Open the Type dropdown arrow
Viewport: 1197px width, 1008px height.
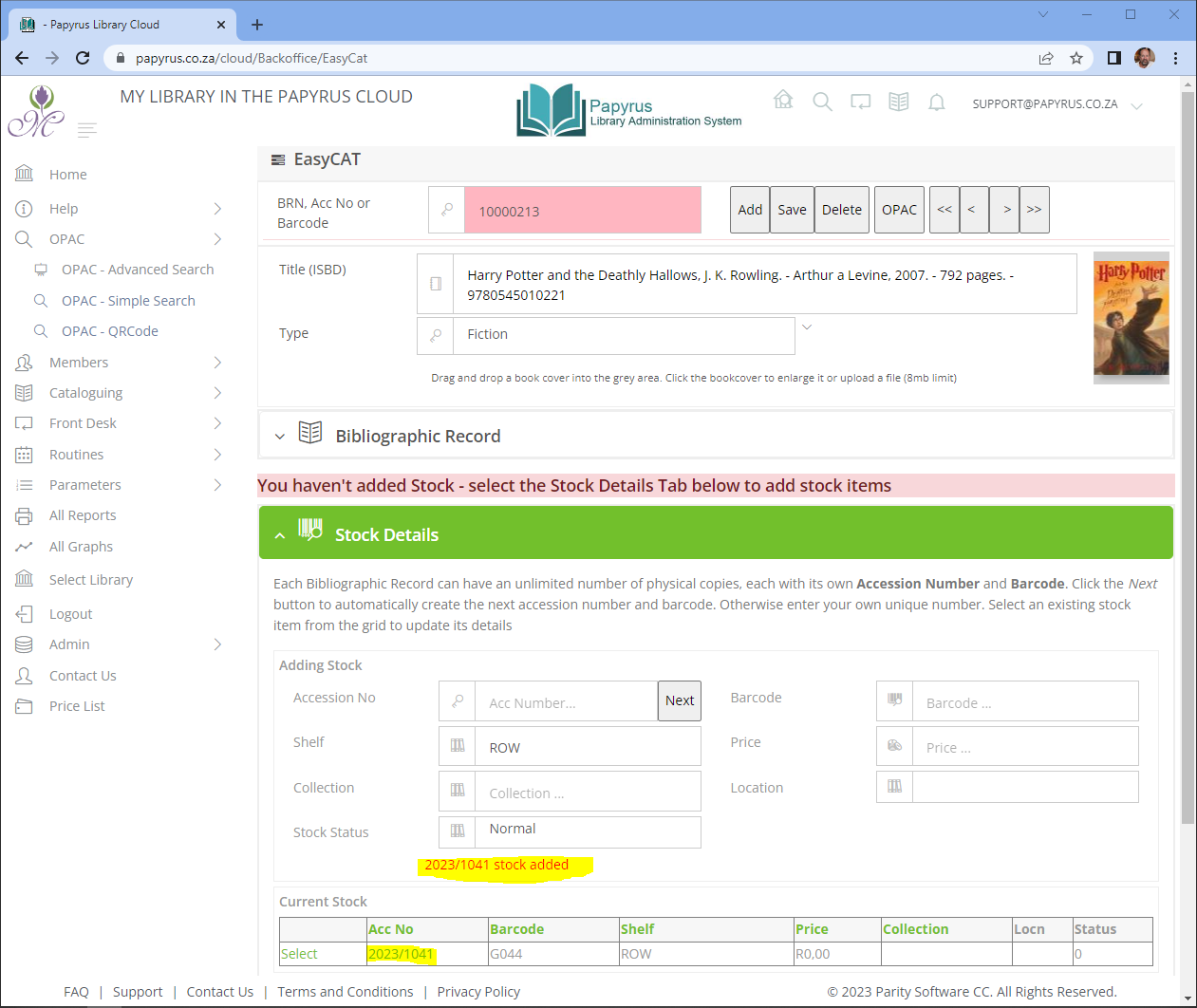[x=807, y=327]
